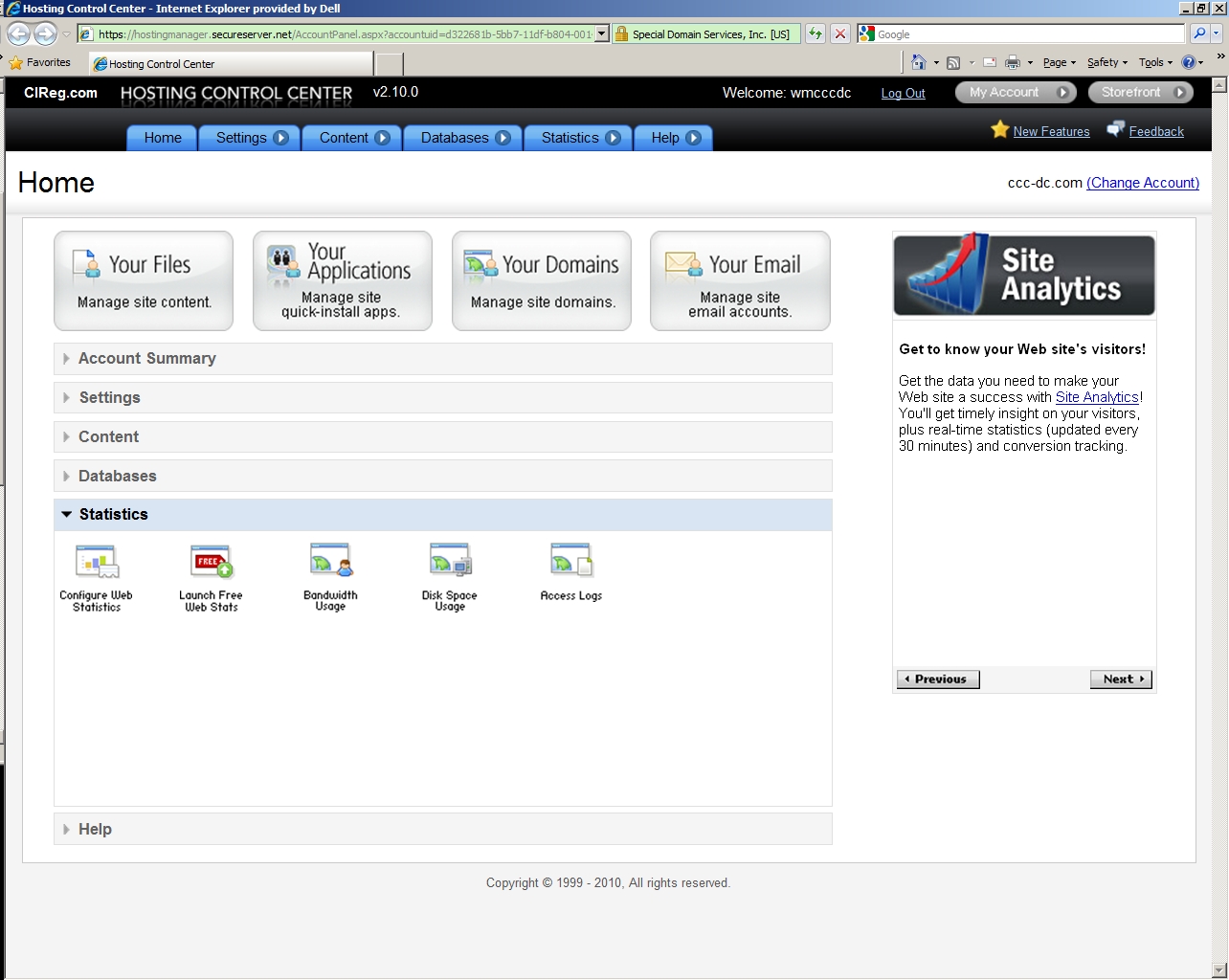Click the Read Mail icon

pos(990,63)
